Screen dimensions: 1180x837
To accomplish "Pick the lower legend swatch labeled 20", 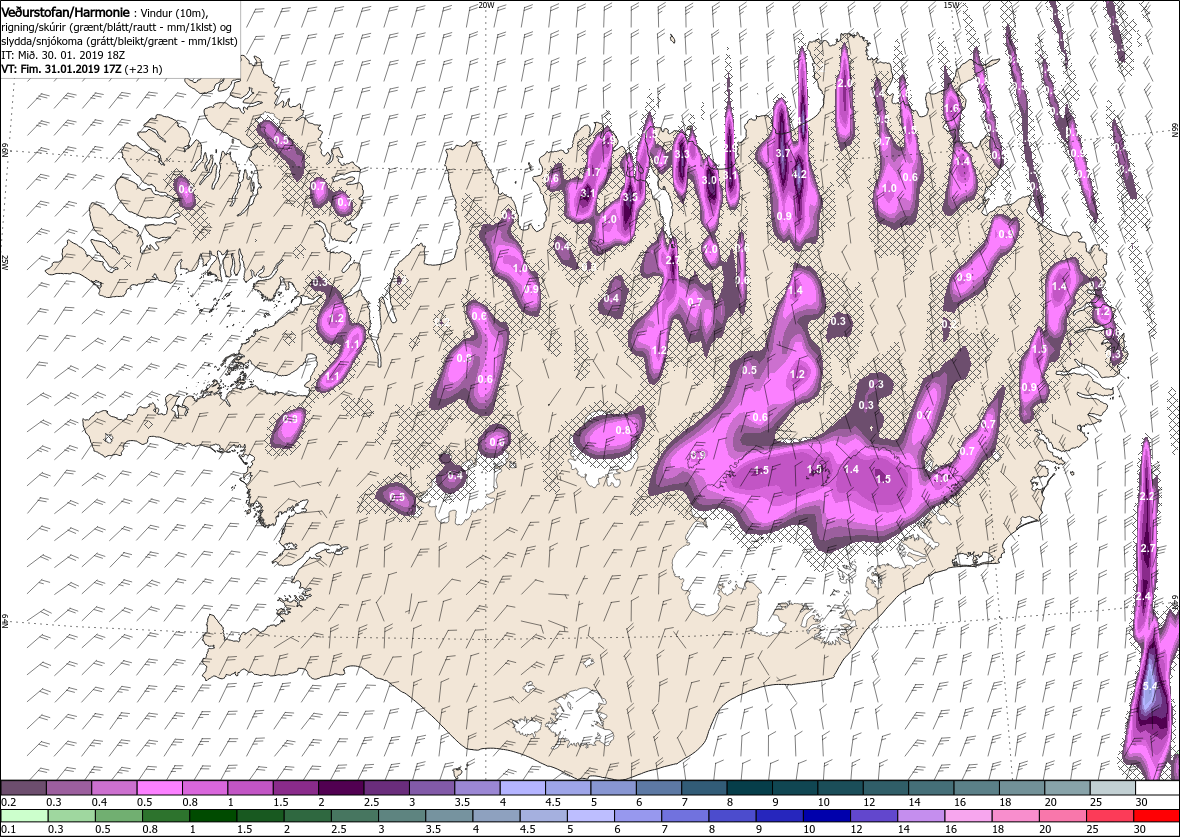I will 1062,816.
